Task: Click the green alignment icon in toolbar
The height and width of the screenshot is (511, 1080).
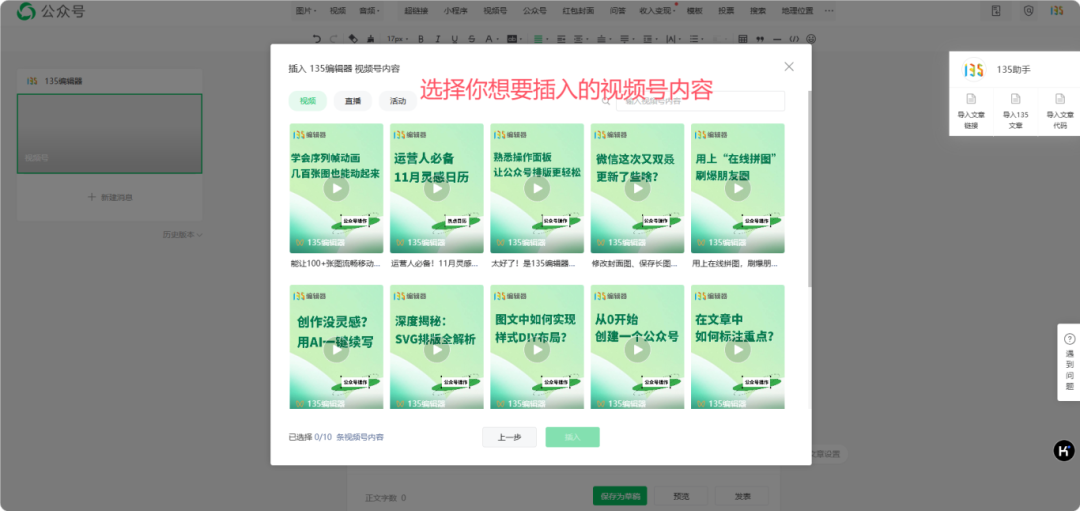Action: [538, 39]
